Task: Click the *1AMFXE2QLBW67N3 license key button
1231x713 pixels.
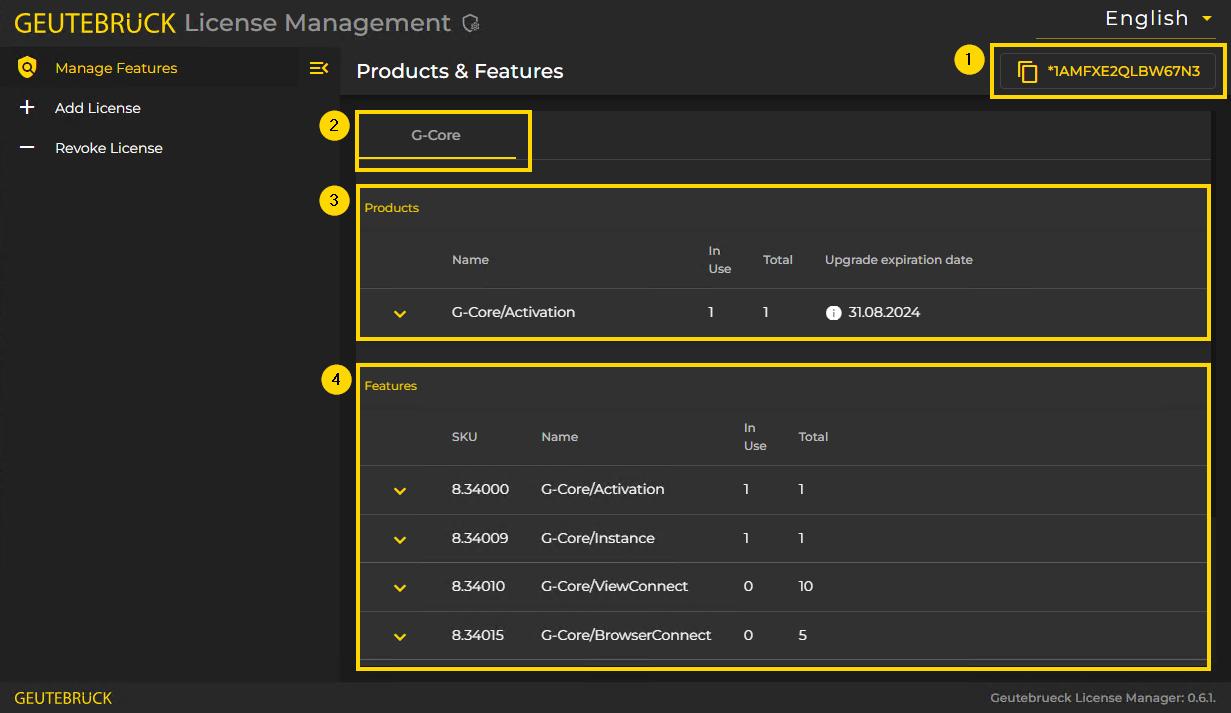Action: [1107, 70]
